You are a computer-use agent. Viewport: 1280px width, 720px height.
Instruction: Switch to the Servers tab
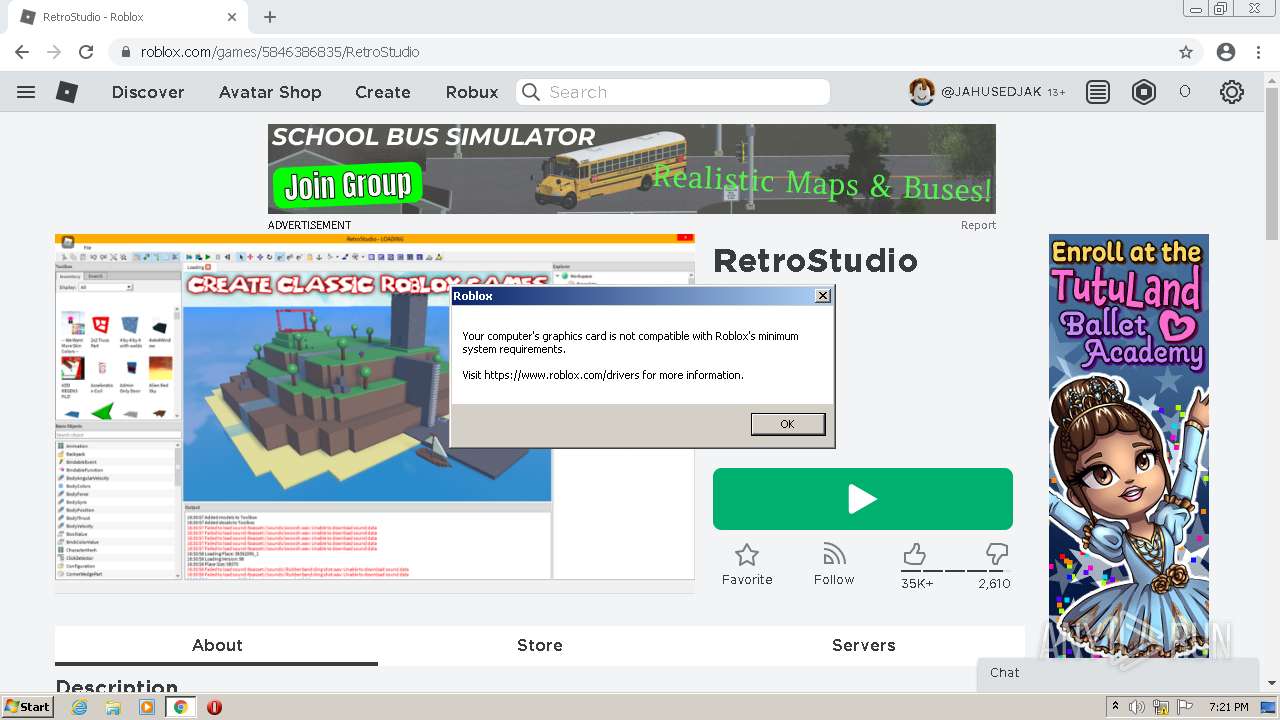(x=864, y=645)
